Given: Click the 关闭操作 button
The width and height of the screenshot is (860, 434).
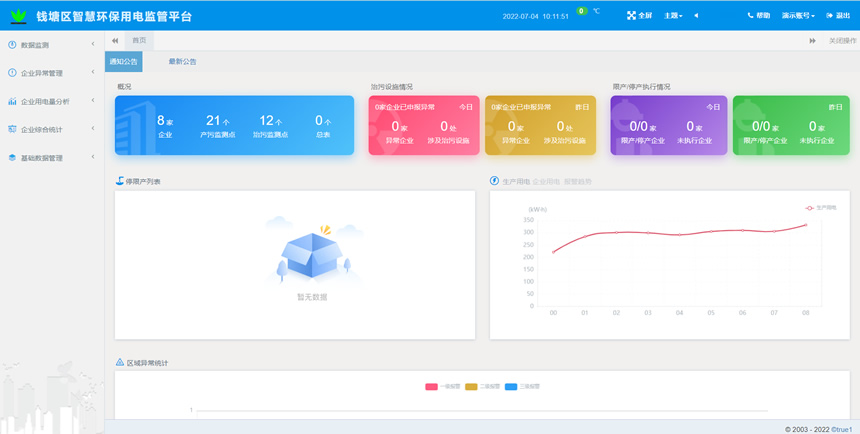Looking at the screenshot, I should pyautogui.click(x=841, y=40).
